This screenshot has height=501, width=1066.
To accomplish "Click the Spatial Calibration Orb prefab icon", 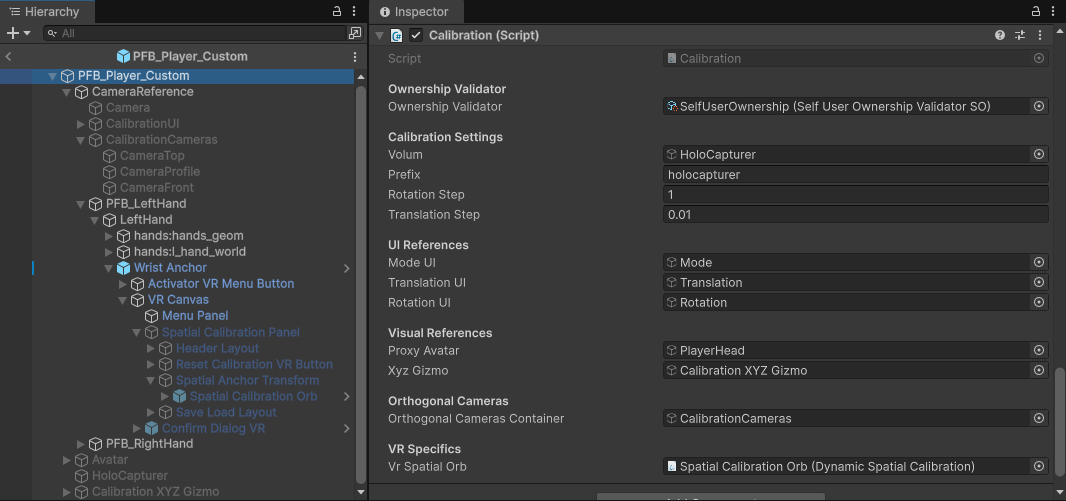I will 179,396.
